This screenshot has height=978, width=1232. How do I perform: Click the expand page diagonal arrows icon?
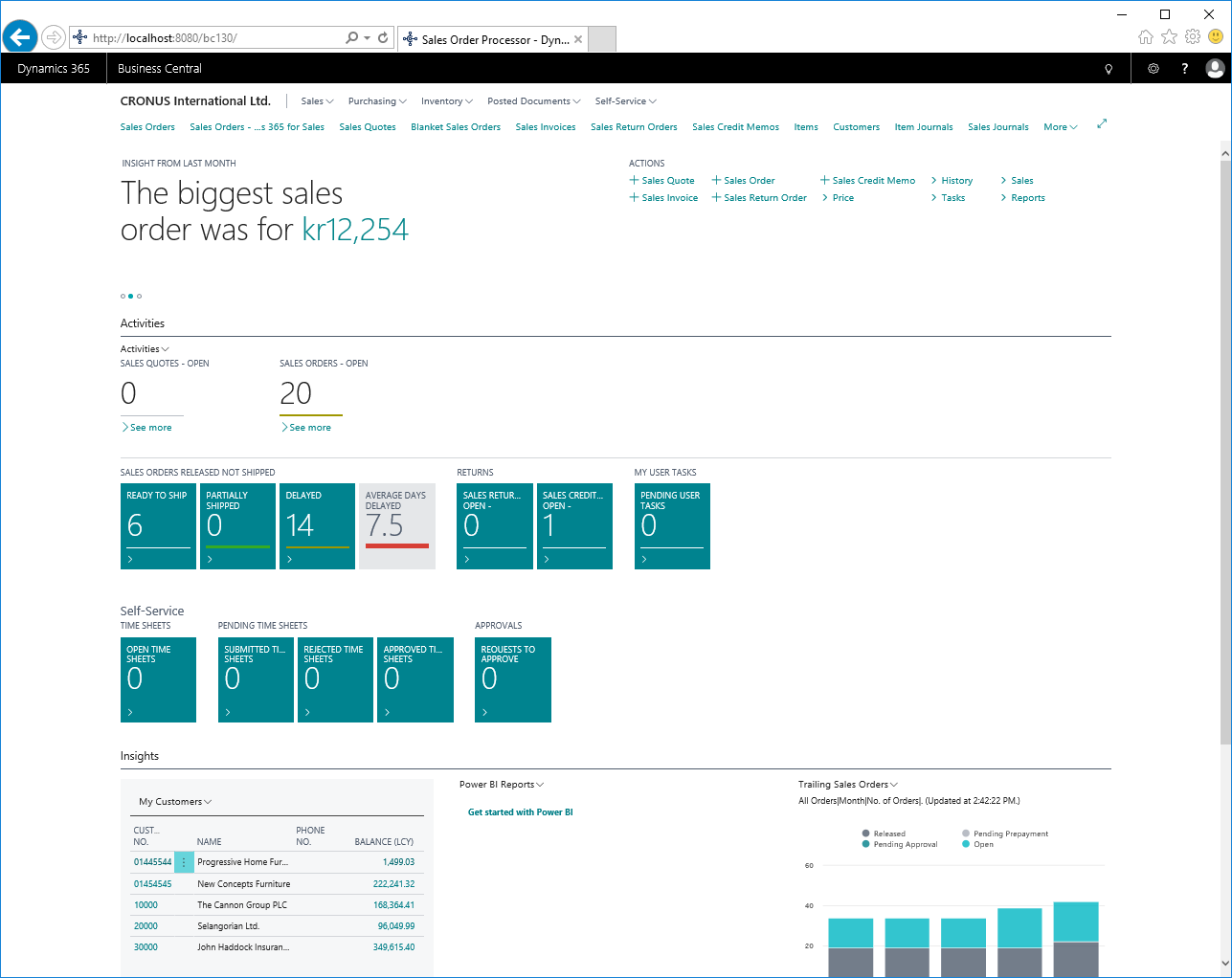point(1102,123)
